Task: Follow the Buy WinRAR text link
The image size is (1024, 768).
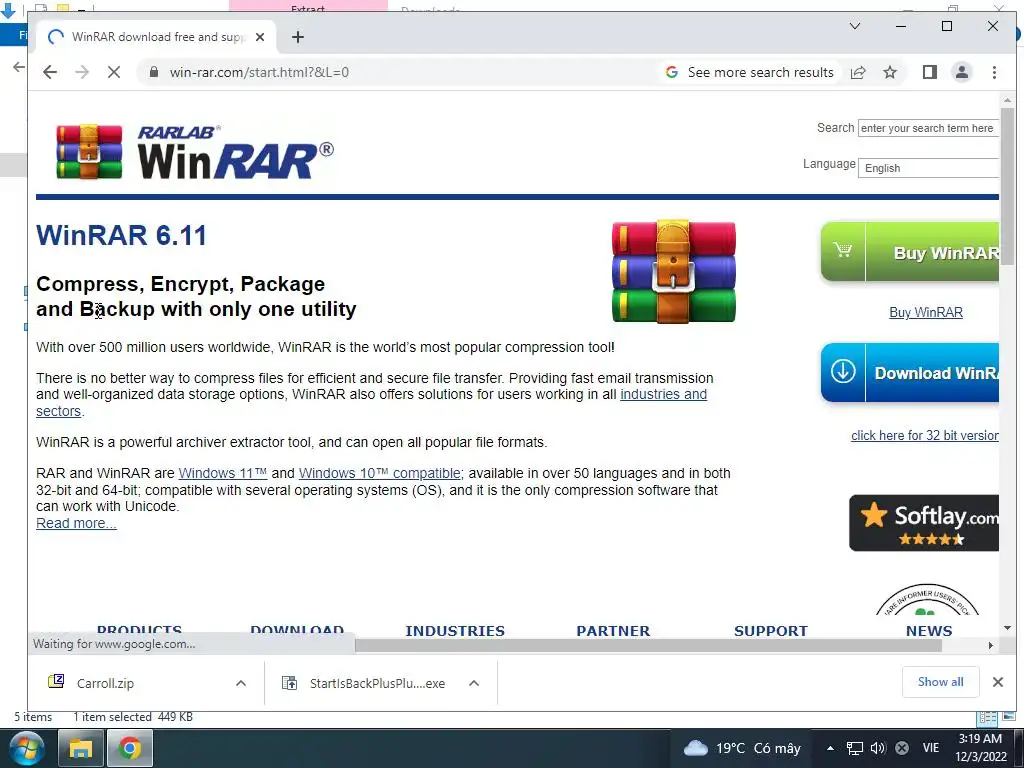Action: (x=926, y=313)
